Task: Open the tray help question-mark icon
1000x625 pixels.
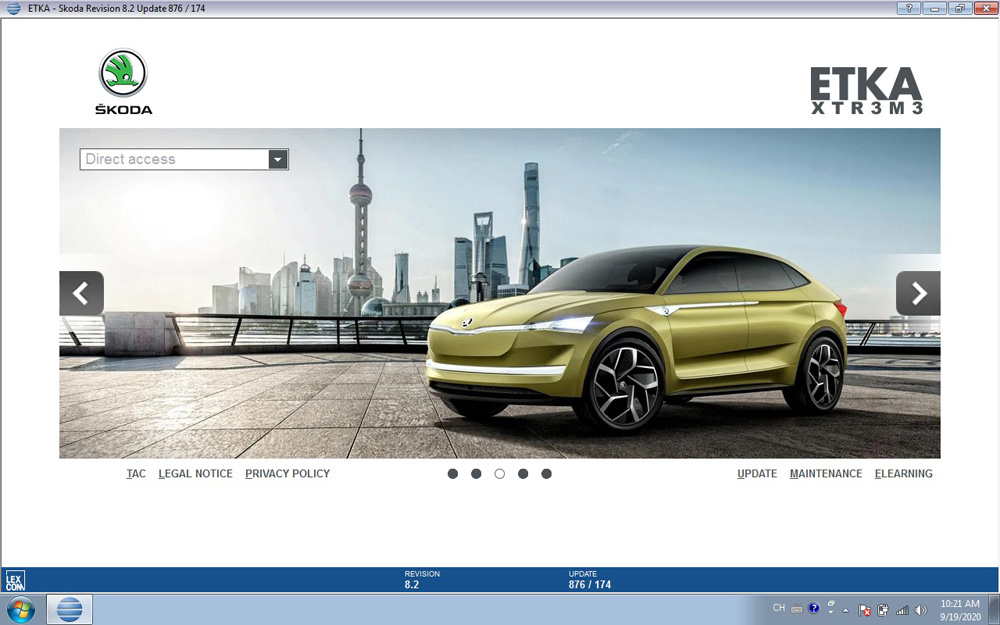Action: (x=814, y=608)
